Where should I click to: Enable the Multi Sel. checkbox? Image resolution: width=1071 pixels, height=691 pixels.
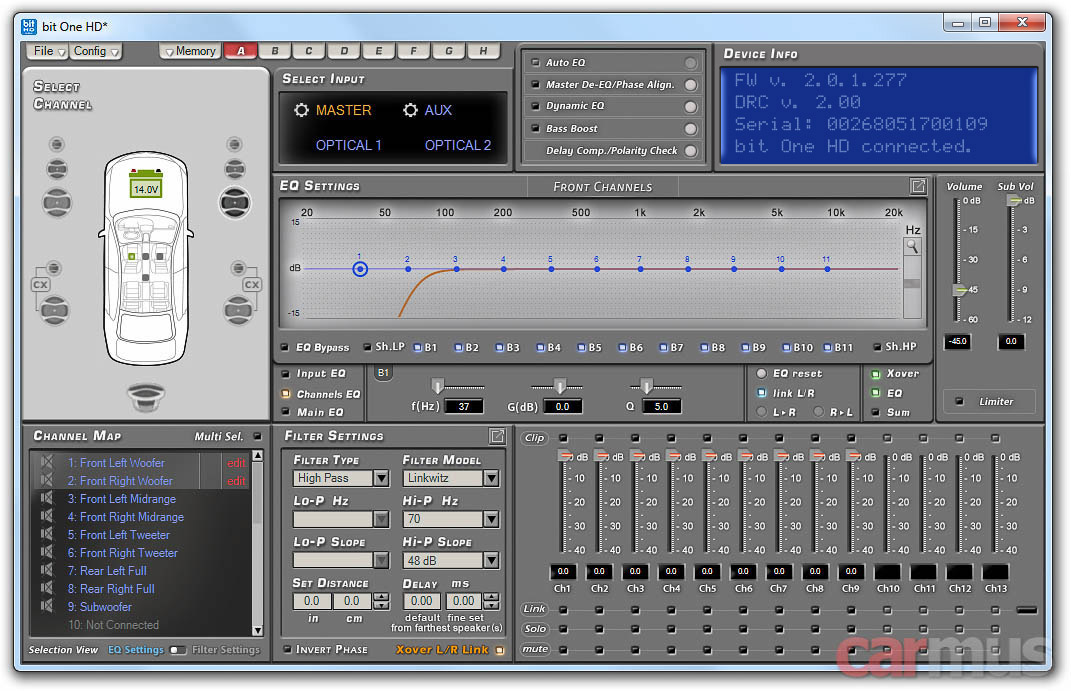(x=258, y=436)
